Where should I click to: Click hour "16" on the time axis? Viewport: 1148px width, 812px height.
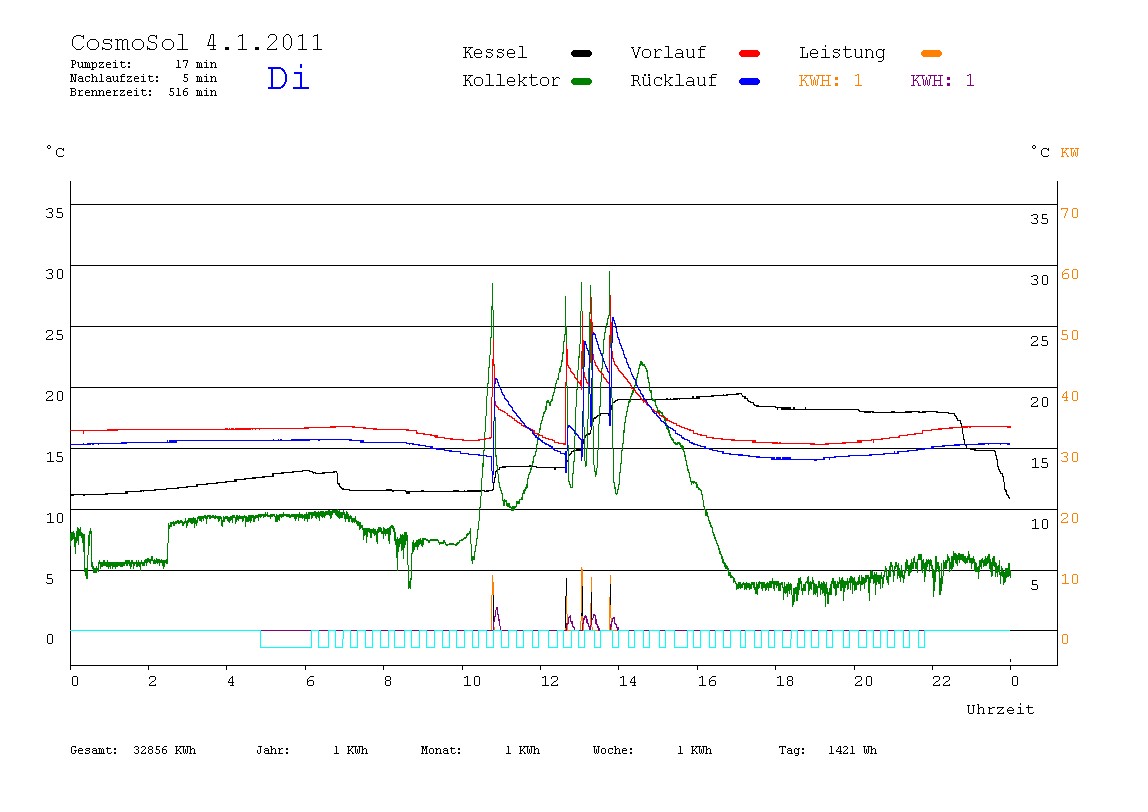[707, 682]
